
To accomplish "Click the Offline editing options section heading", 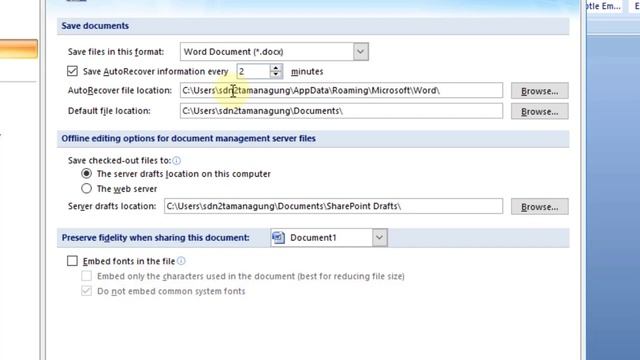I will (188, 138).
